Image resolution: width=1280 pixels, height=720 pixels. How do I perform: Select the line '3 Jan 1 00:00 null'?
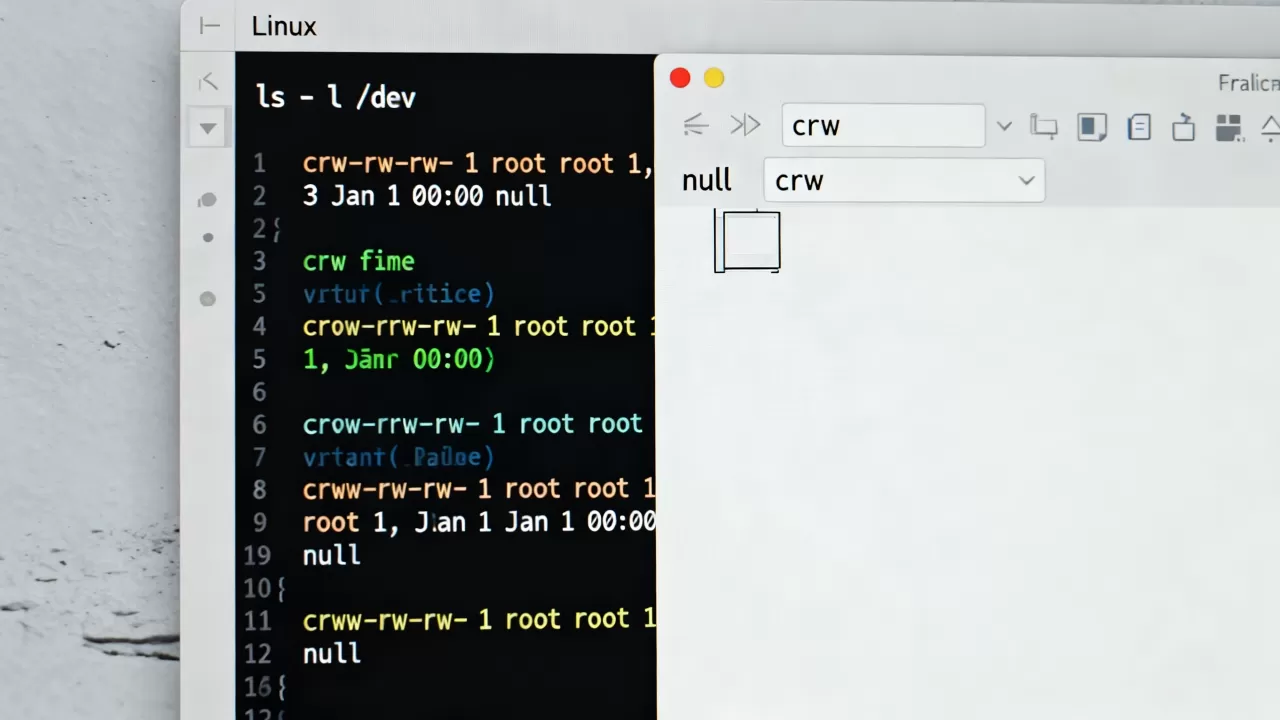coord(427,196)
